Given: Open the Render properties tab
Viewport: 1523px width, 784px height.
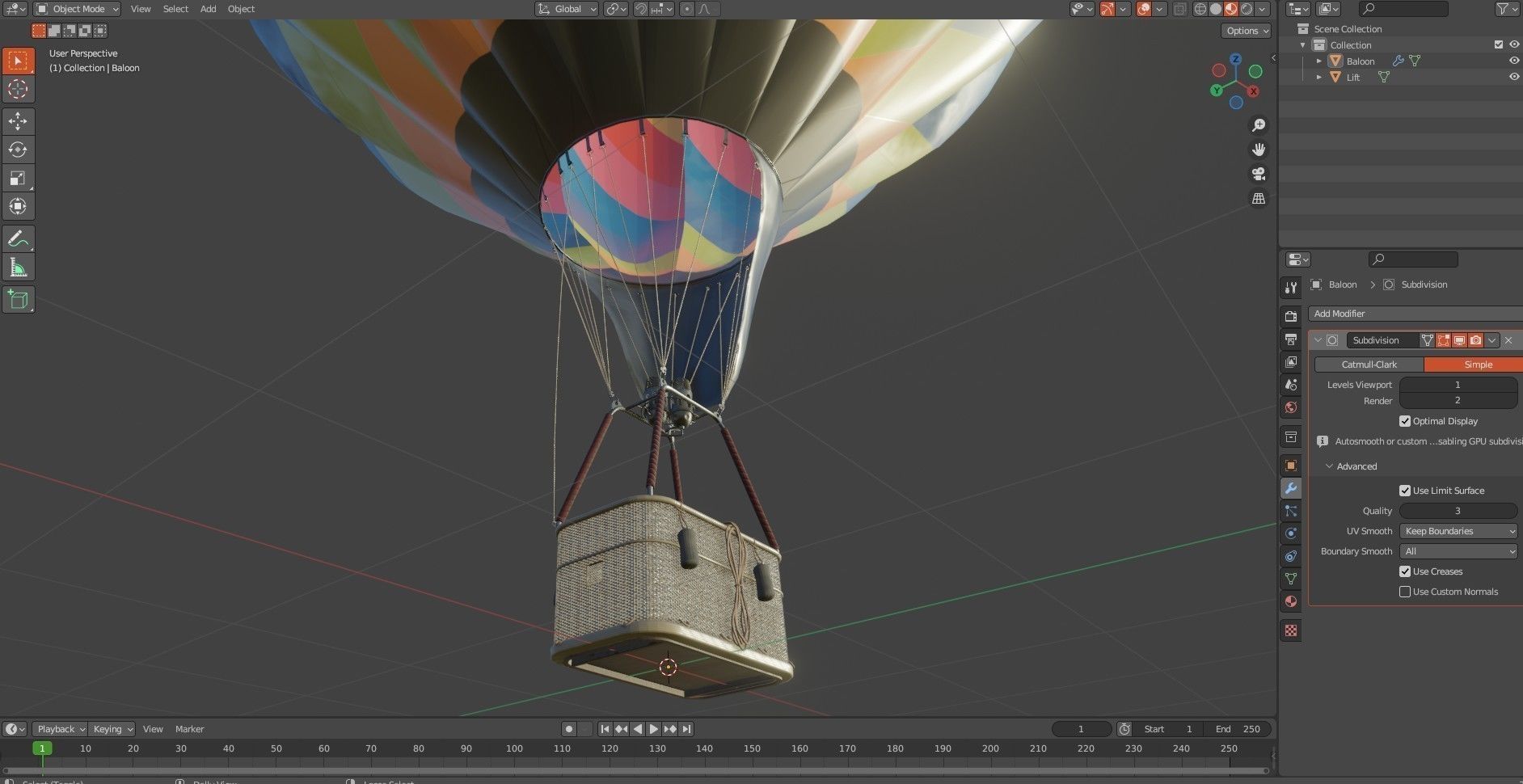Looking at the screenshot, I should [1291, 316].
